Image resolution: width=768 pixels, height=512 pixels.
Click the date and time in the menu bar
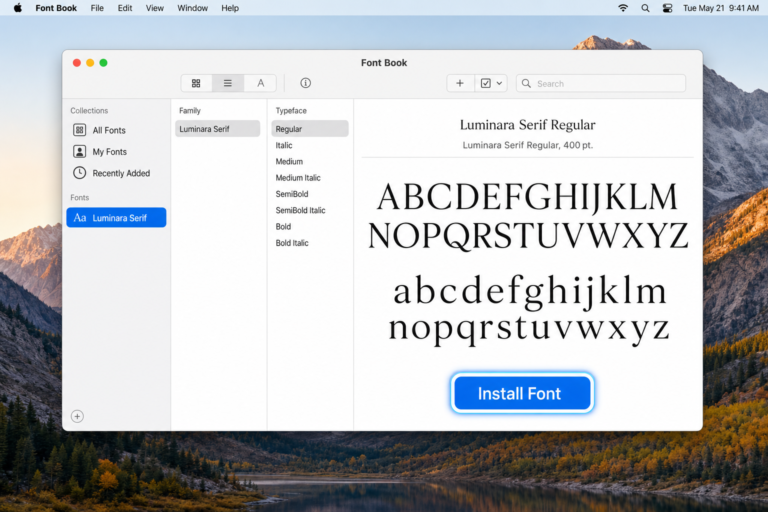720,8
